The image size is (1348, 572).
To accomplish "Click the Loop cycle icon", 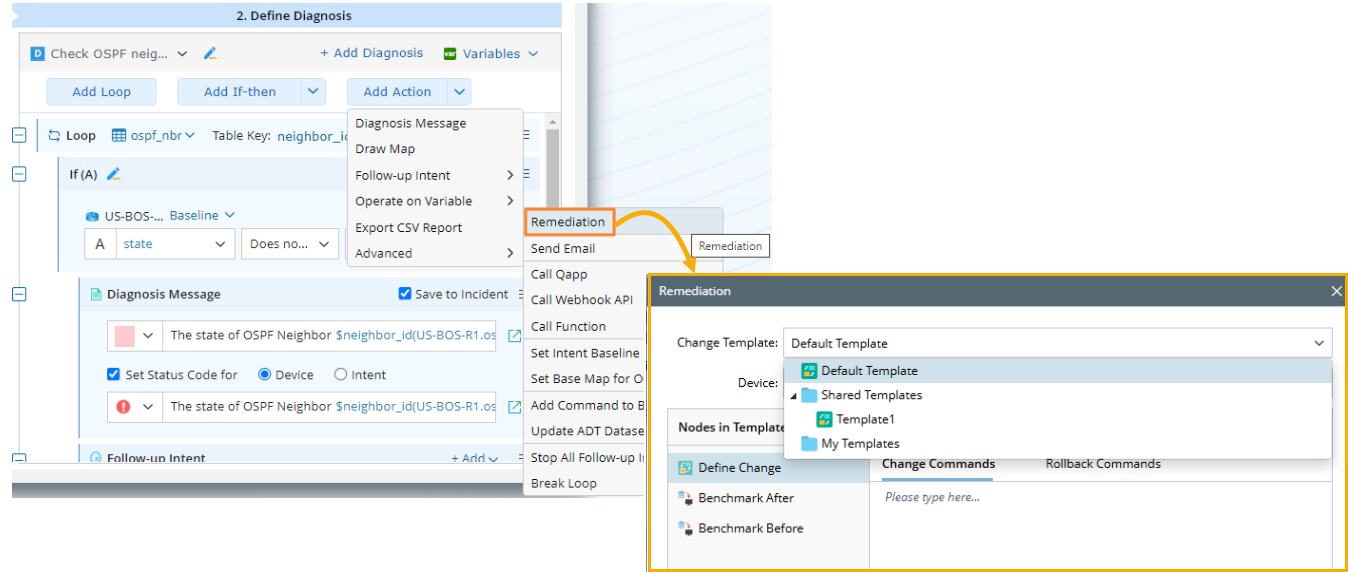I will (x=54, y=135).
